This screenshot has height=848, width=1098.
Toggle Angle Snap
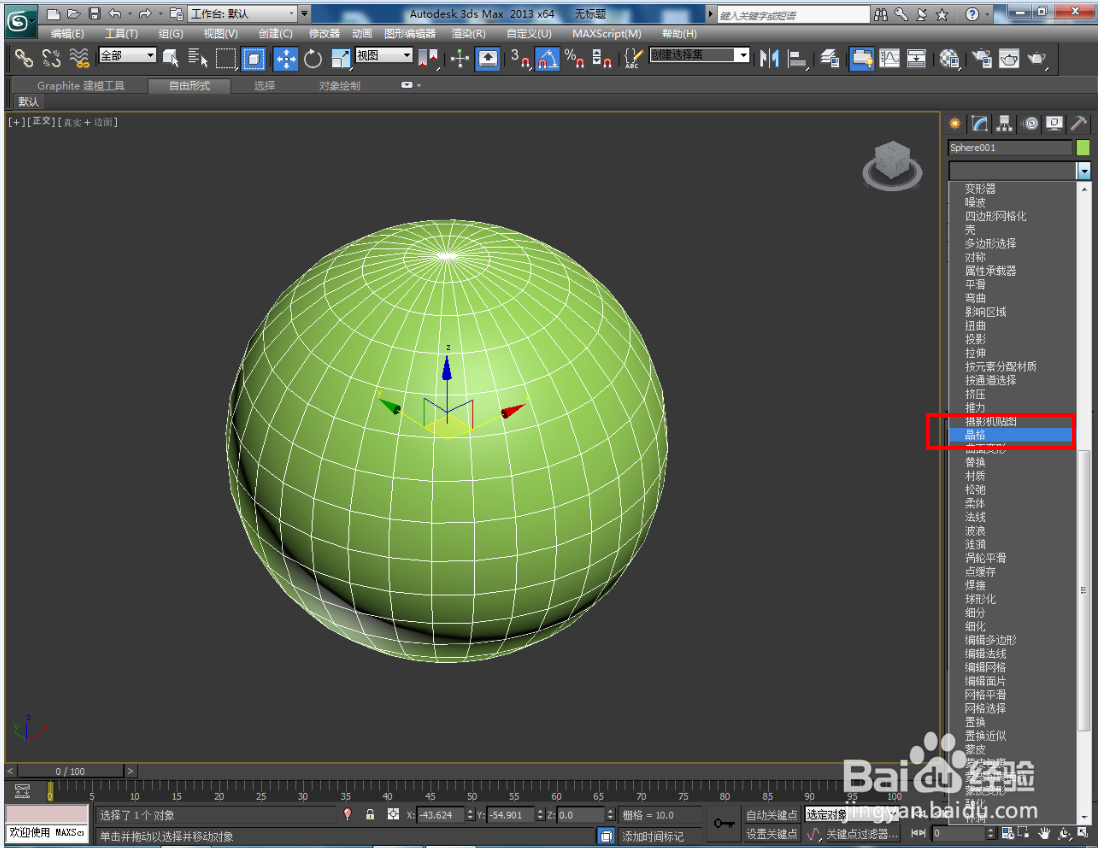point(548,58)
